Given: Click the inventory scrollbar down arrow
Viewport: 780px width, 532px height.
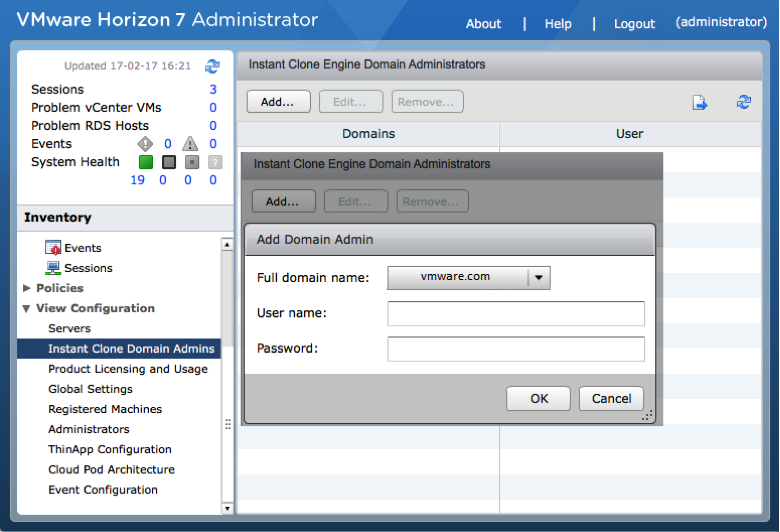Looking at the screenshot, I should coord(227,508).
